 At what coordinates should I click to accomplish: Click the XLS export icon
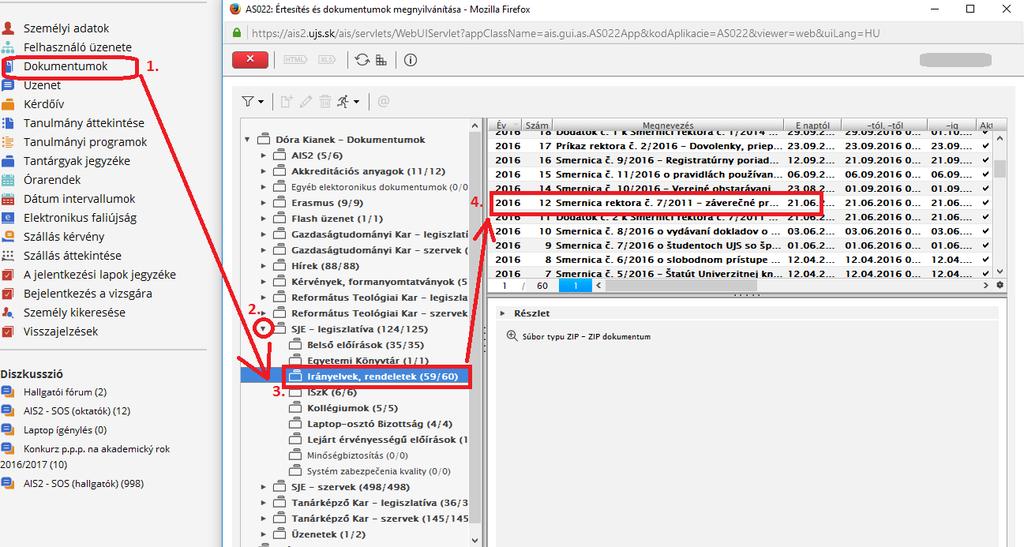tap(327, 60)
